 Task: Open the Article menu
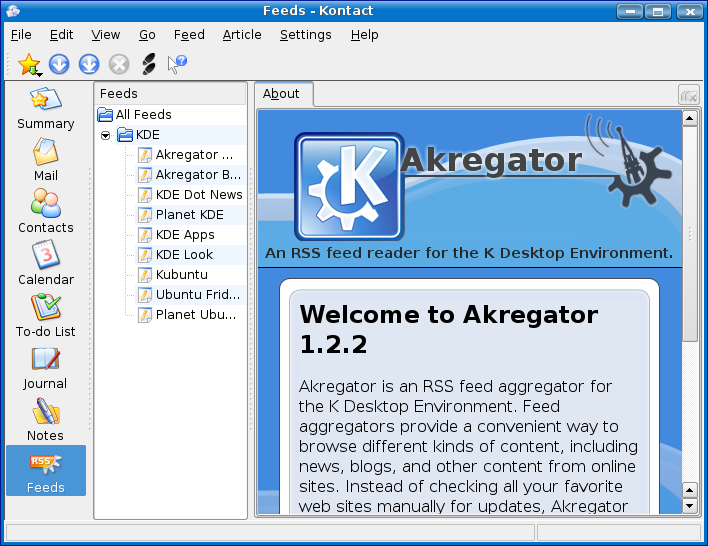(242, 34)
